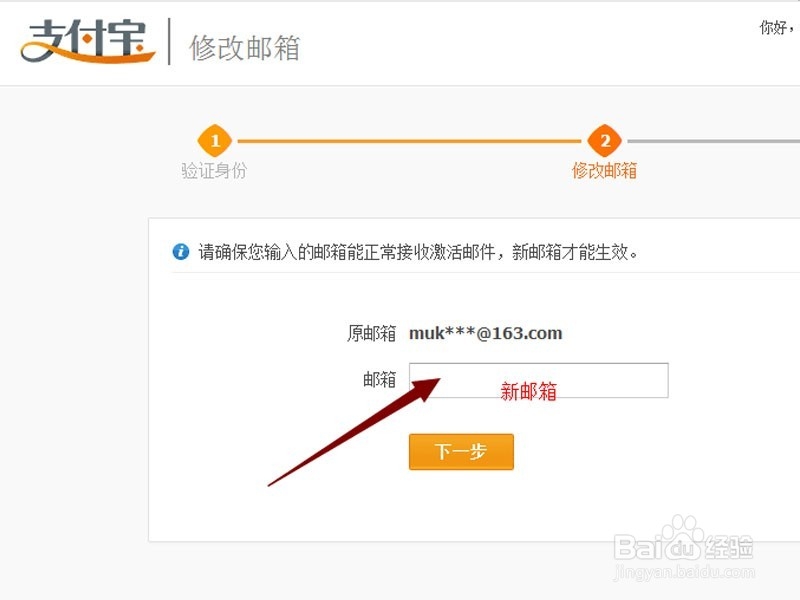Viewport: 800px width, 600px height.
Task: Click the step 1 diamond icon
Action: (215, 140)
